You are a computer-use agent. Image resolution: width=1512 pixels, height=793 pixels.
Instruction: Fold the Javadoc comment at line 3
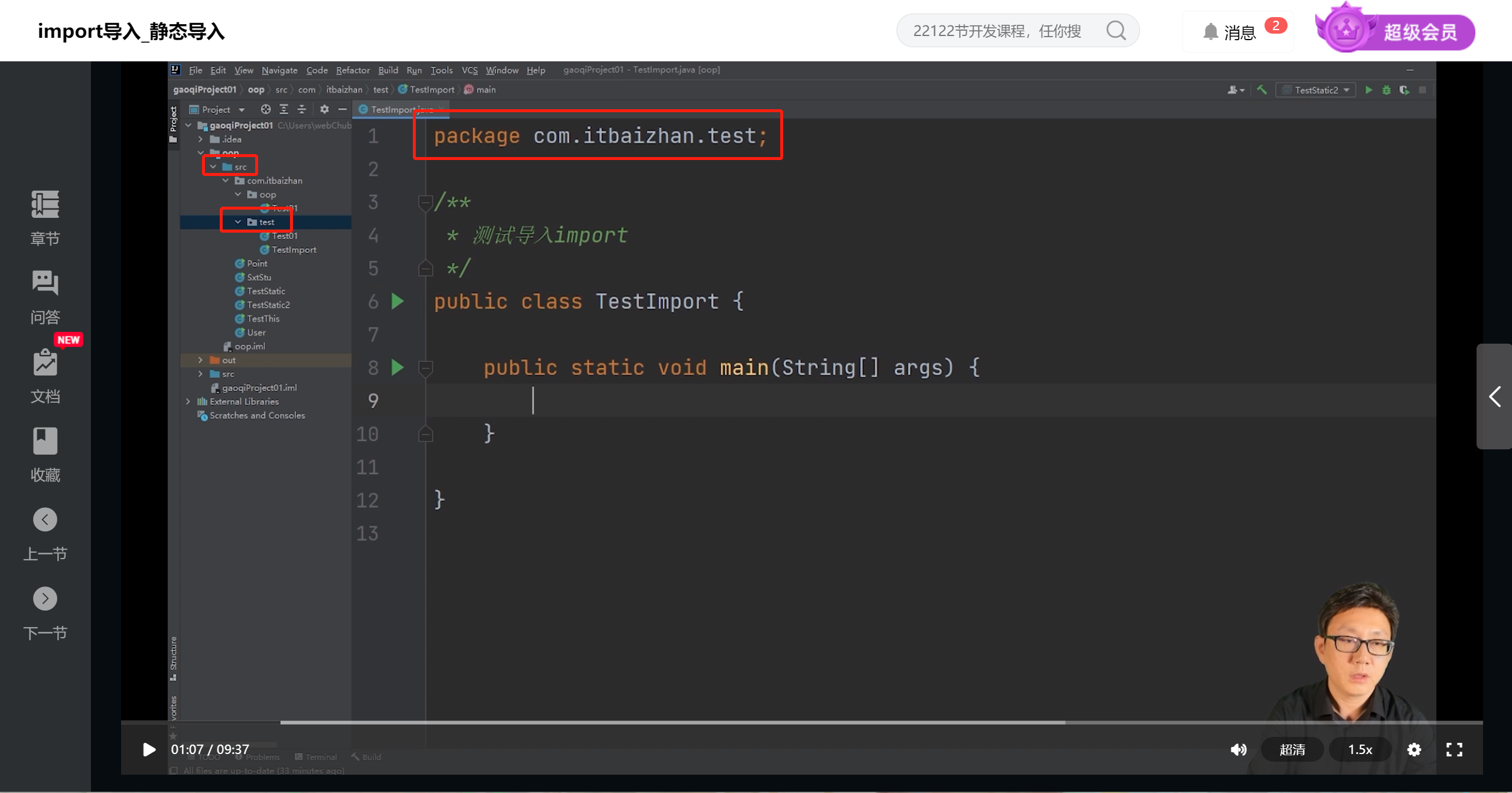pyautogui.click(x=425, y=203)
